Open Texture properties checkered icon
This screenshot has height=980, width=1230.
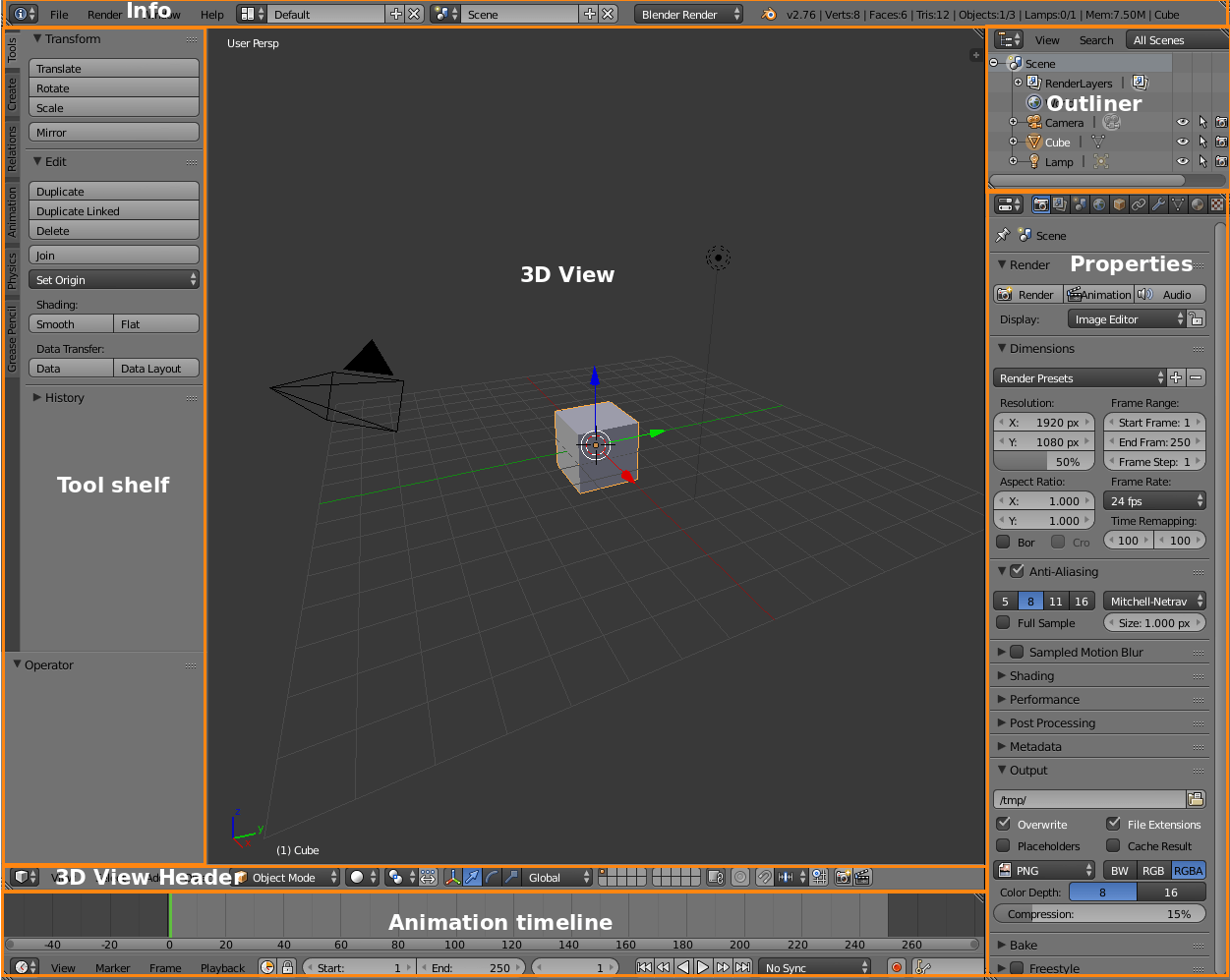[x=1217, y=204]
